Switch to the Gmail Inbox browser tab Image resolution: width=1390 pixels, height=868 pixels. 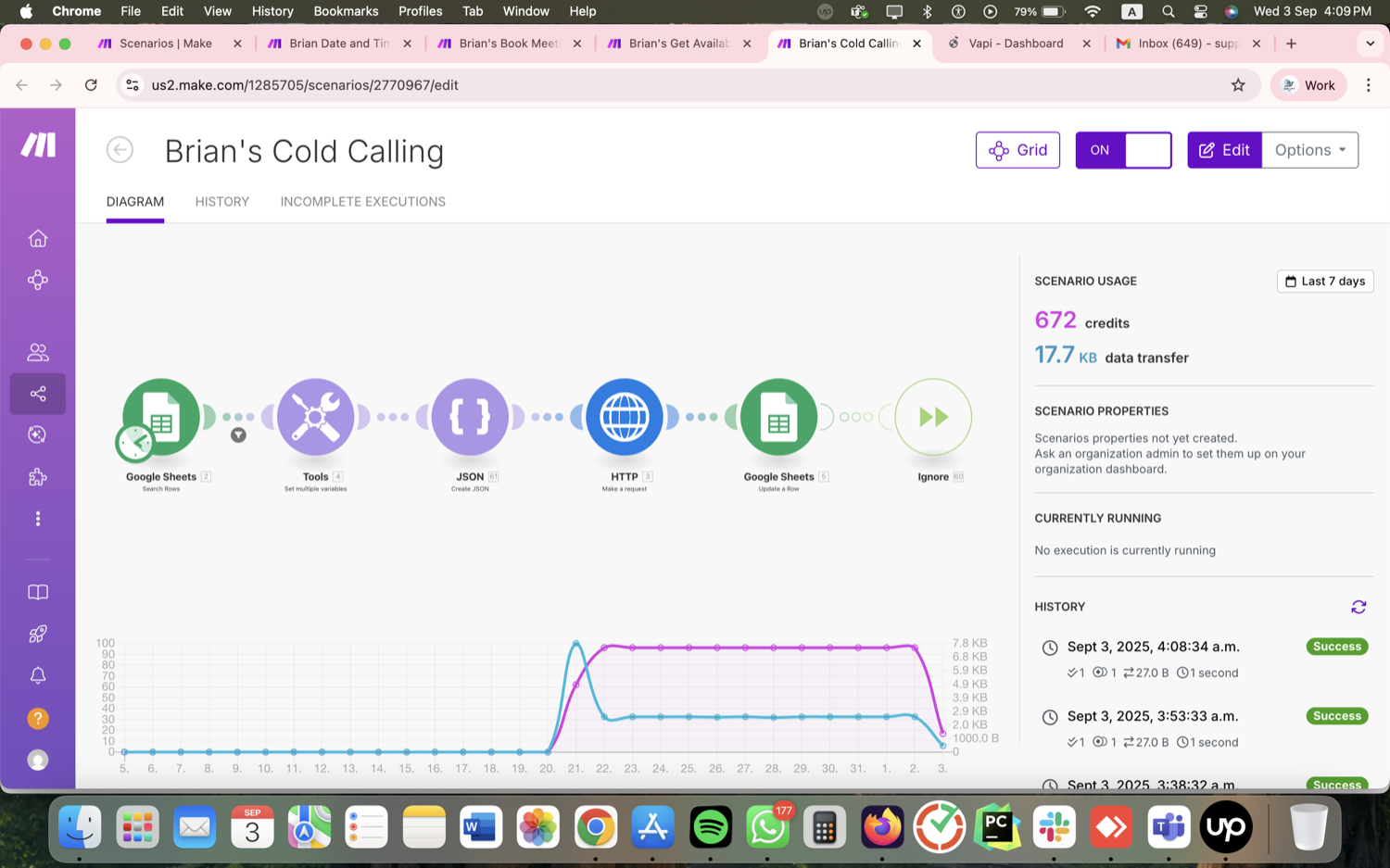1186,44
